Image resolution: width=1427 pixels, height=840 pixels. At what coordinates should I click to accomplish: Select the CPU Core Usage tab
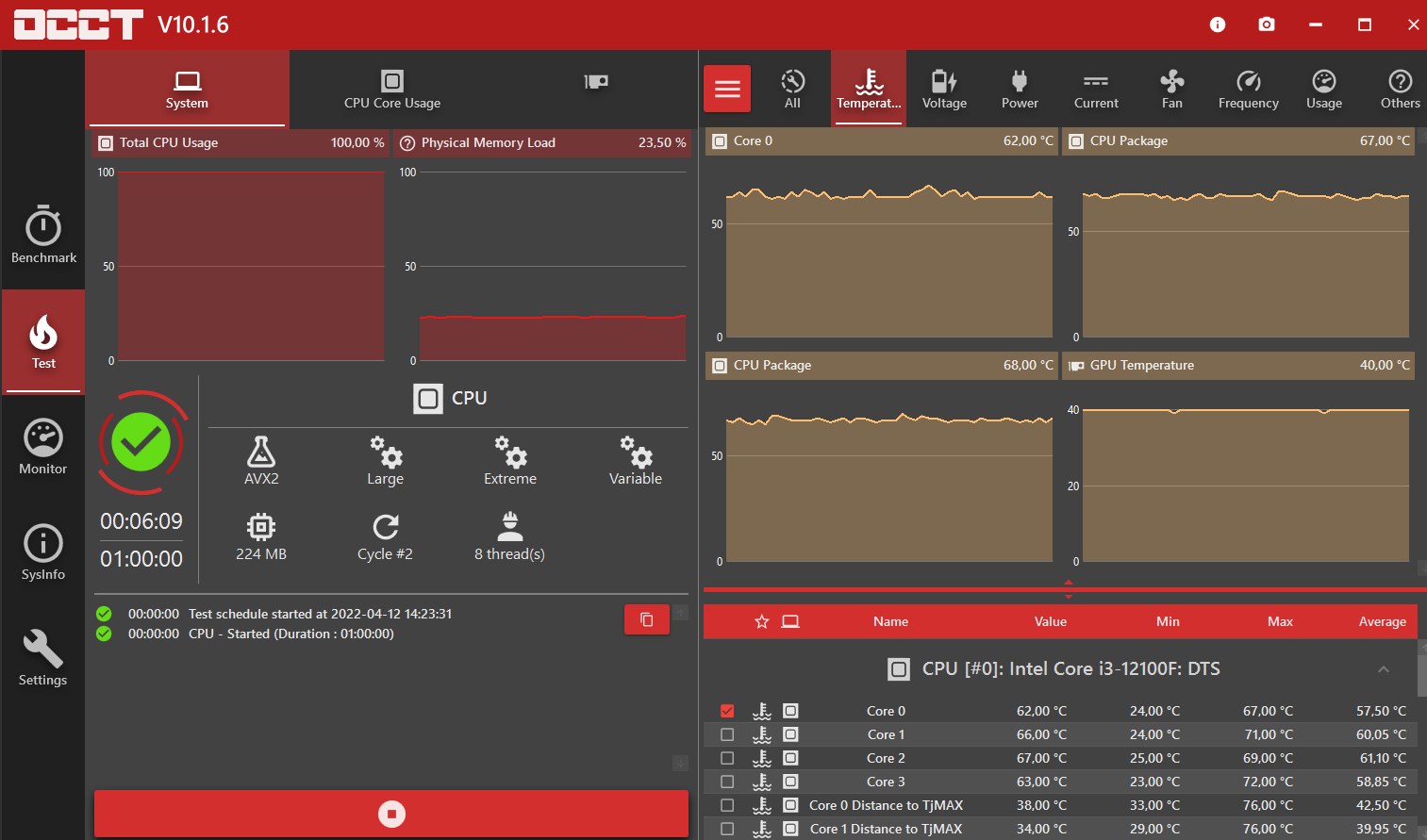[x=392, y=89]
